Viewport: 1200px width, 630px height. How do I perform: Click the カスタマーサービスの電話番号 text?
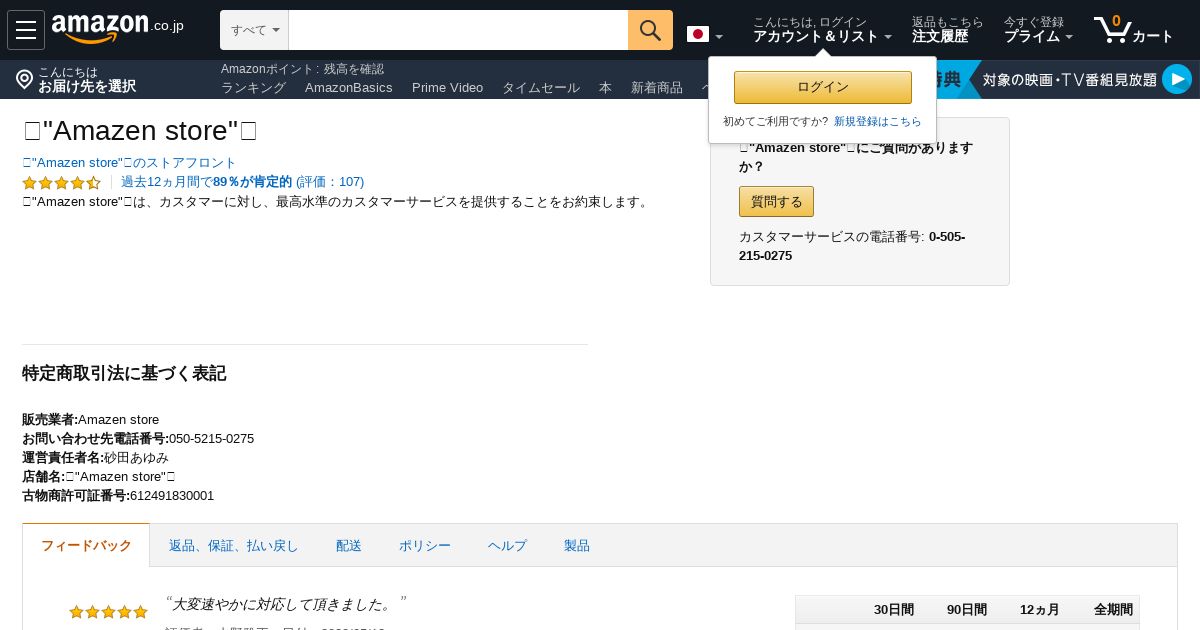pyautogui.click(x=852, y=246)
